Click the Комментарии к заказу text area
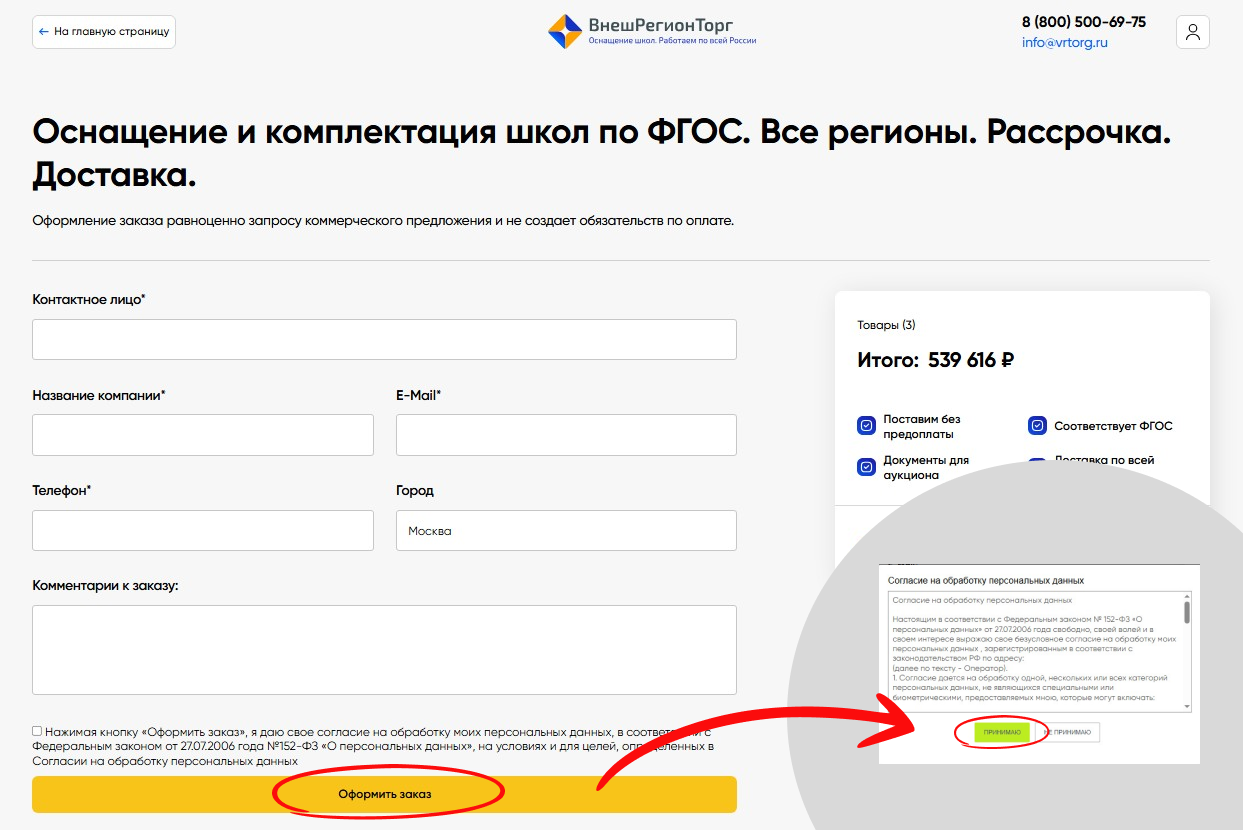The width and height of the screenshot is (1243, 830). click(384, 650)
